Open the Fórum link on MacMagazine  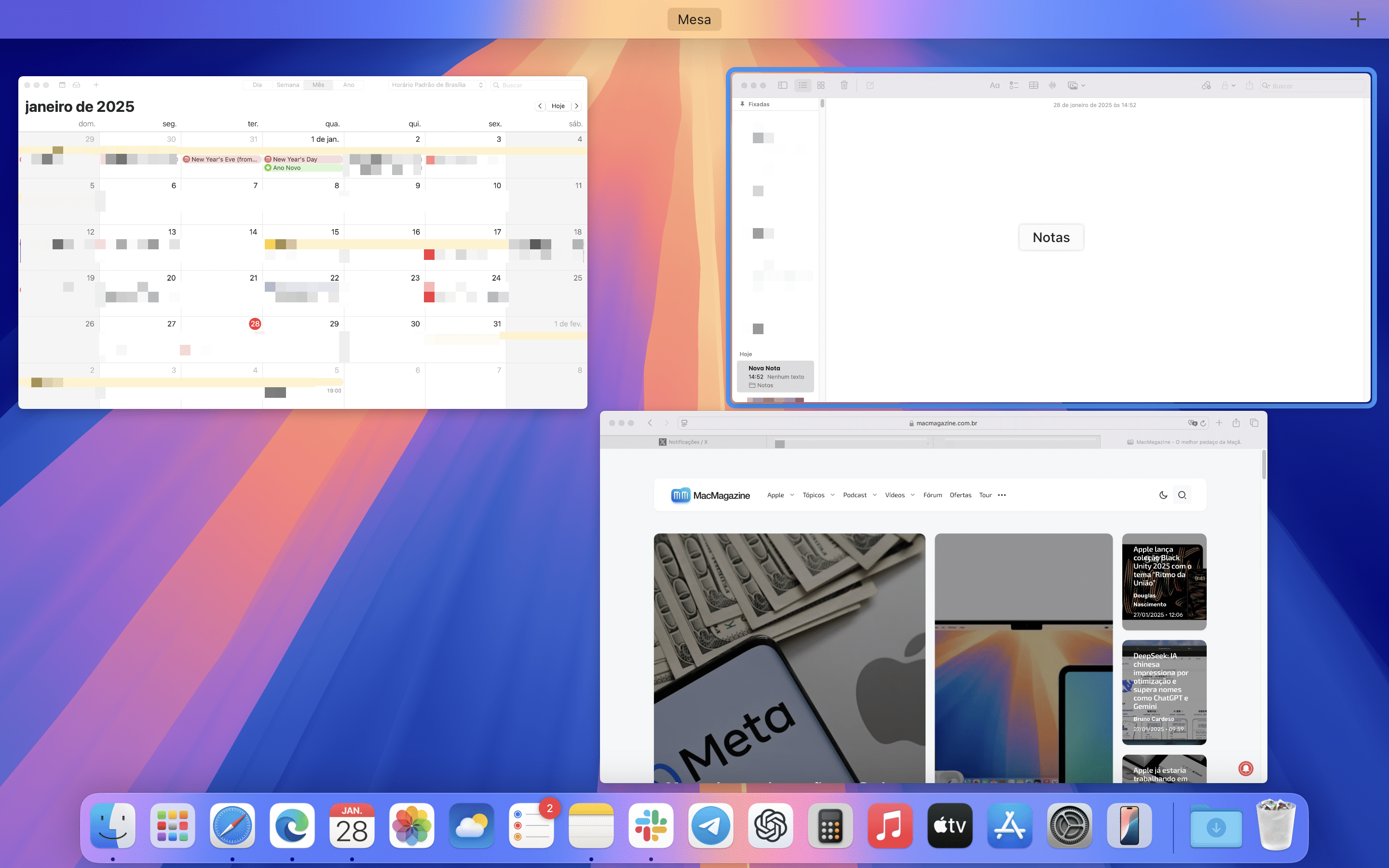(x=933, y=495)
